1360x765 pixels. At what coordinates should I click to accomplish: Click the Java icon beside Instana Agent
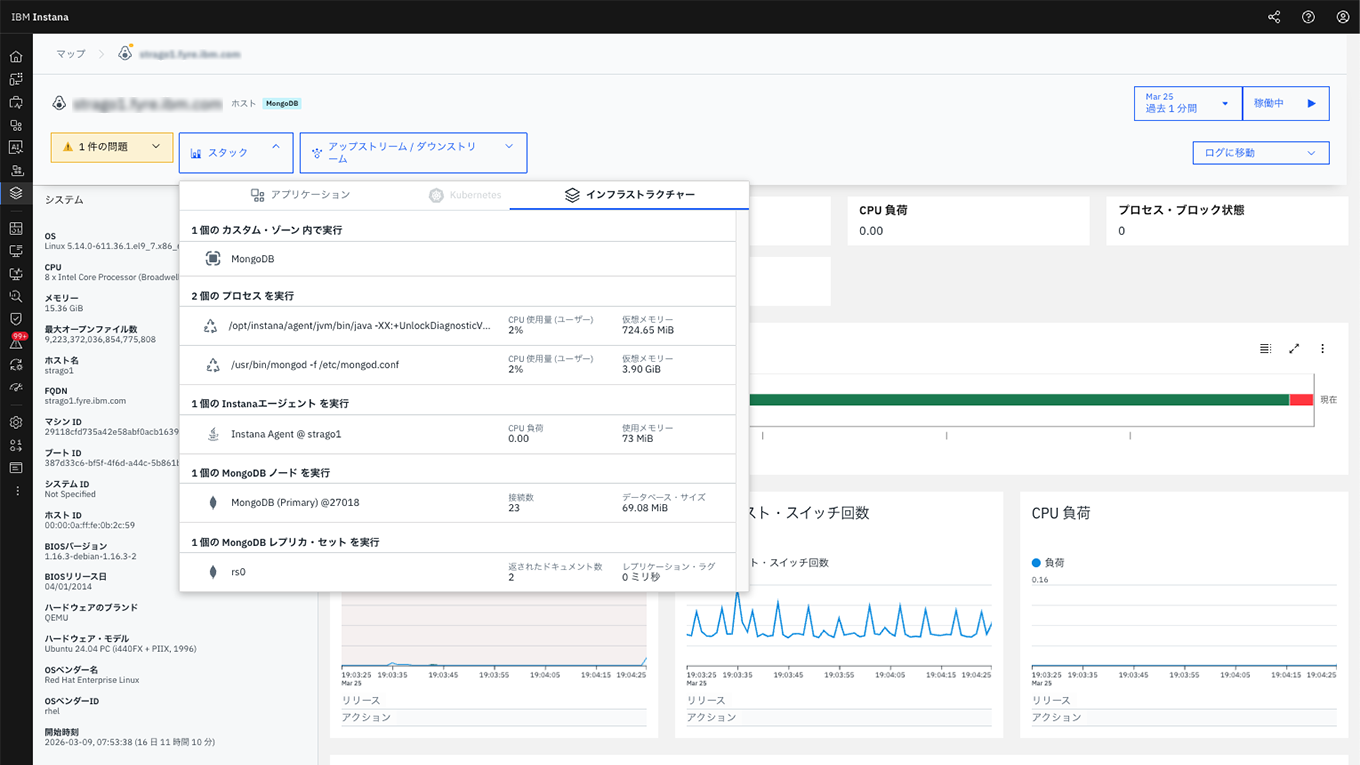pos(212,434)
